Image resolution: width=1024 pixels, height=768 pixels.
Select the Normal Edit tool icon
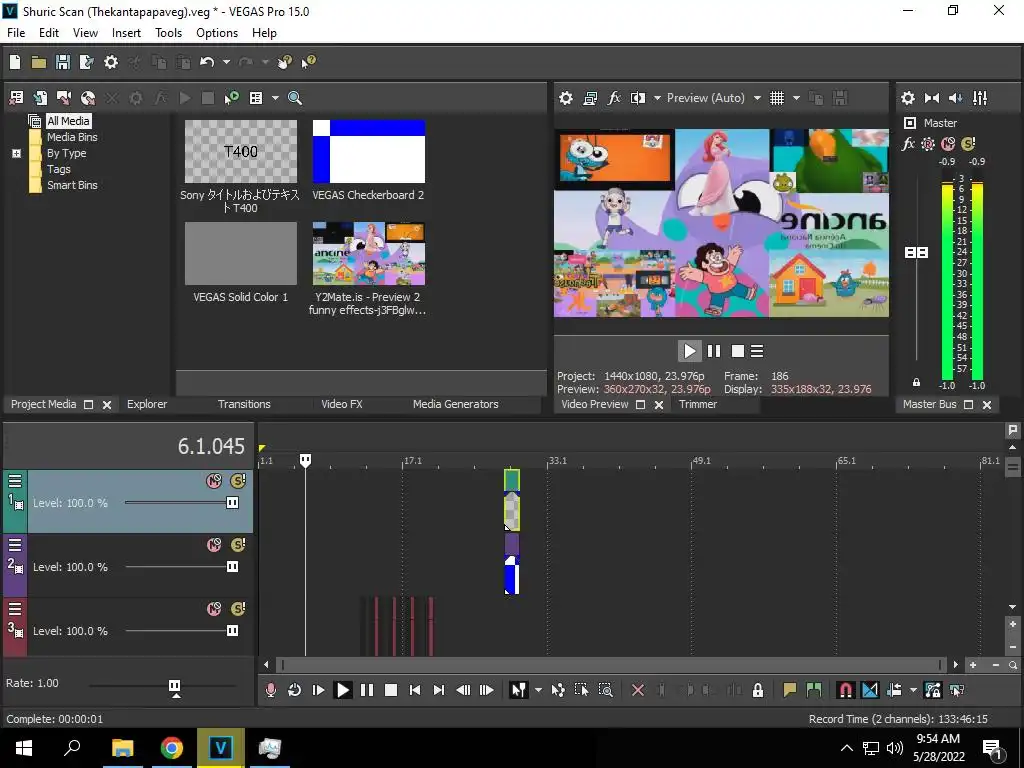tap(519, 690)
